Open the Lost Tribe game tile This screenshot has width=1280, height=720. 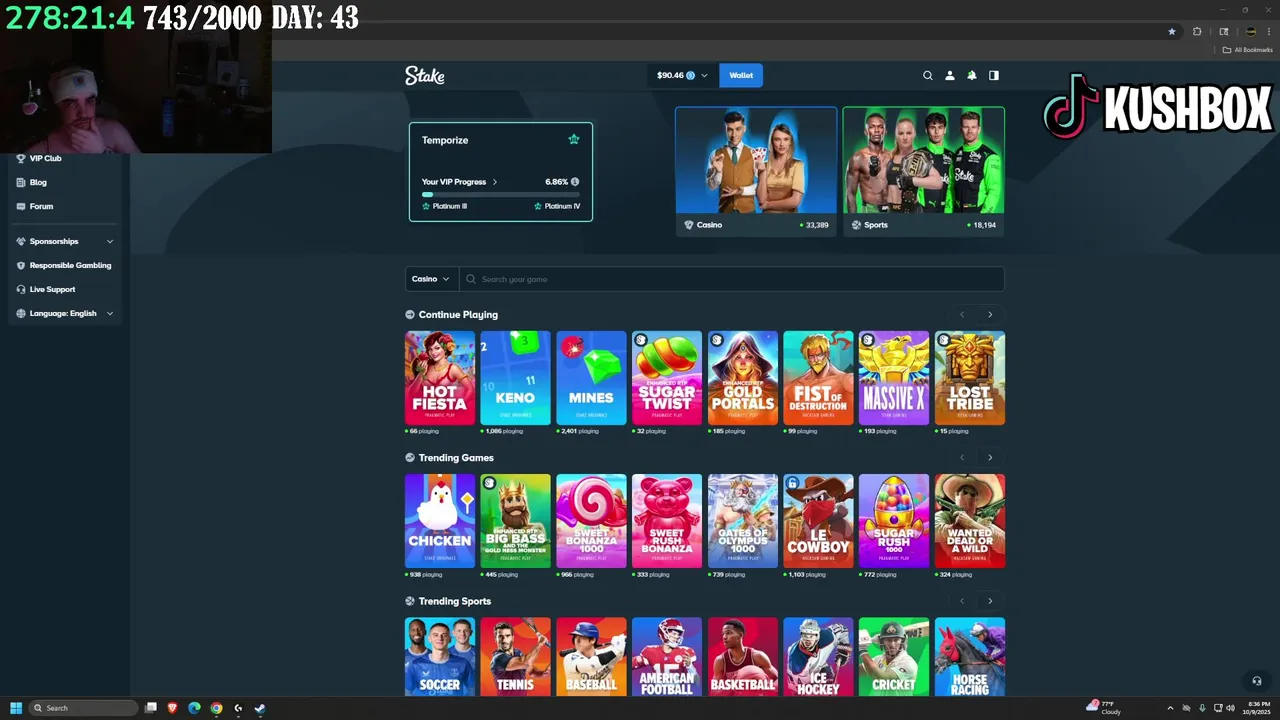click(x=969, y=378)
